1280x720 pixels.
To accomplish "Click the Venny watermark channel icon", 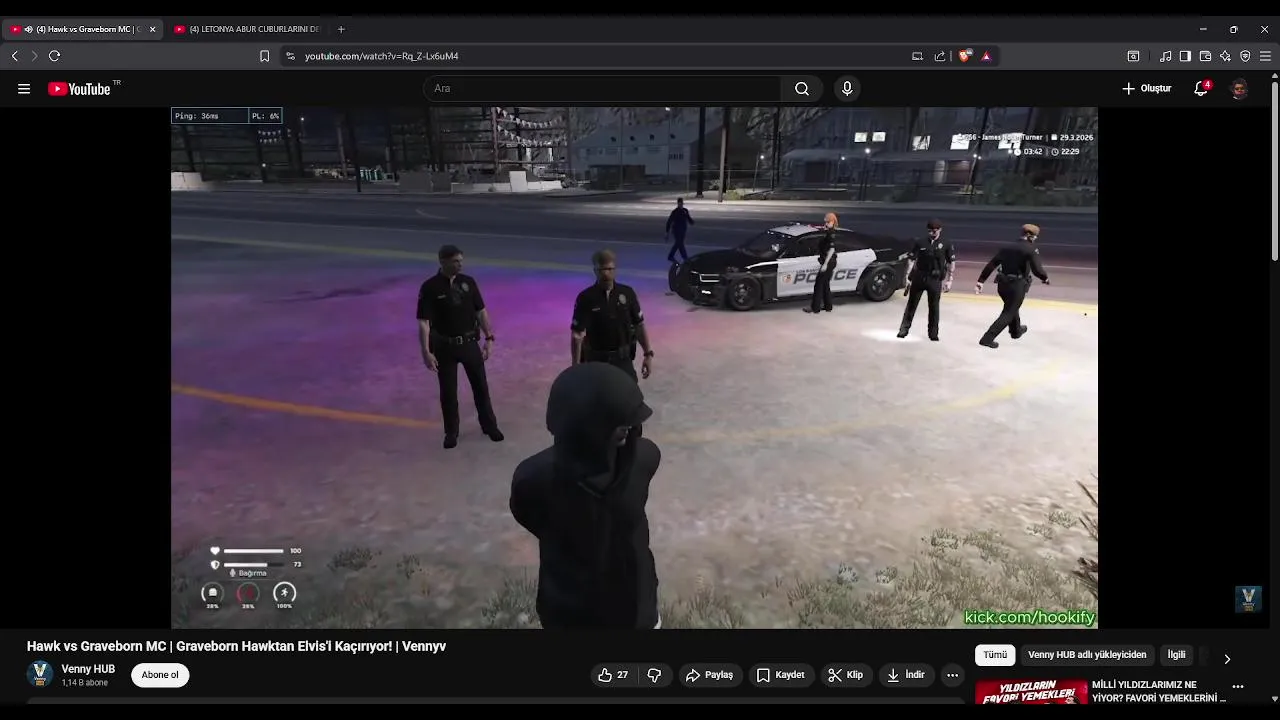I will click(1248, 599).
